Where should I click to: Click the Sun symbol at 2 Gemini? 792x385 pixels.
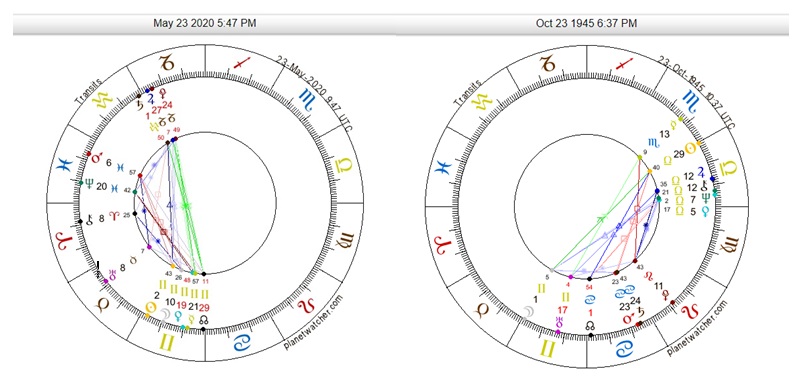(150, 307)
